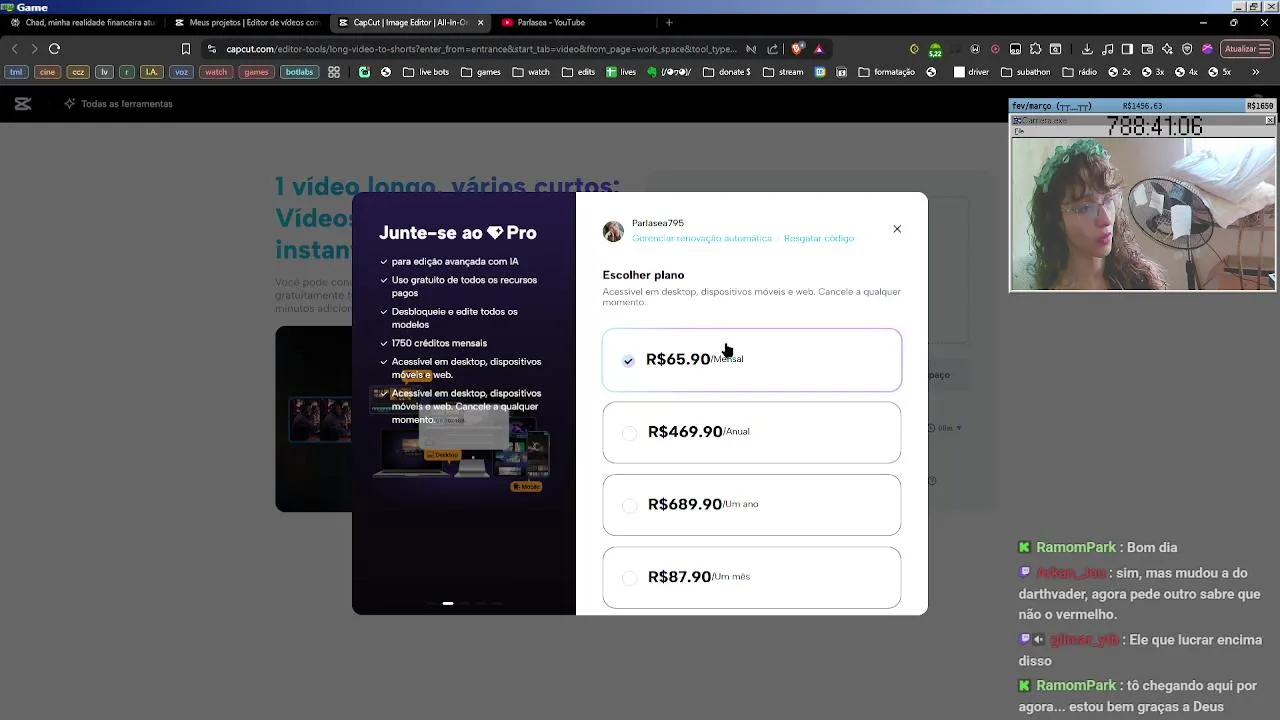
Task: Open the rádio bookmark folder
Action: pos(1078,72)
